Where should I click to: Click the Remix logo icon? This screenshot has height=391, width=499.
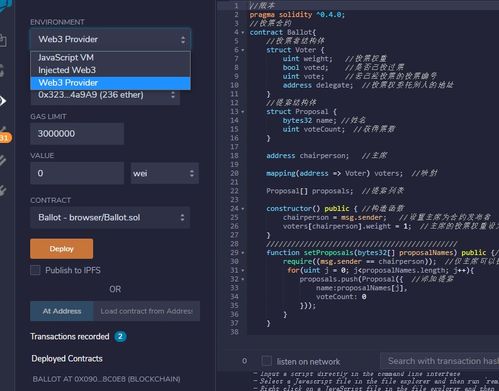tap(5, 5)
